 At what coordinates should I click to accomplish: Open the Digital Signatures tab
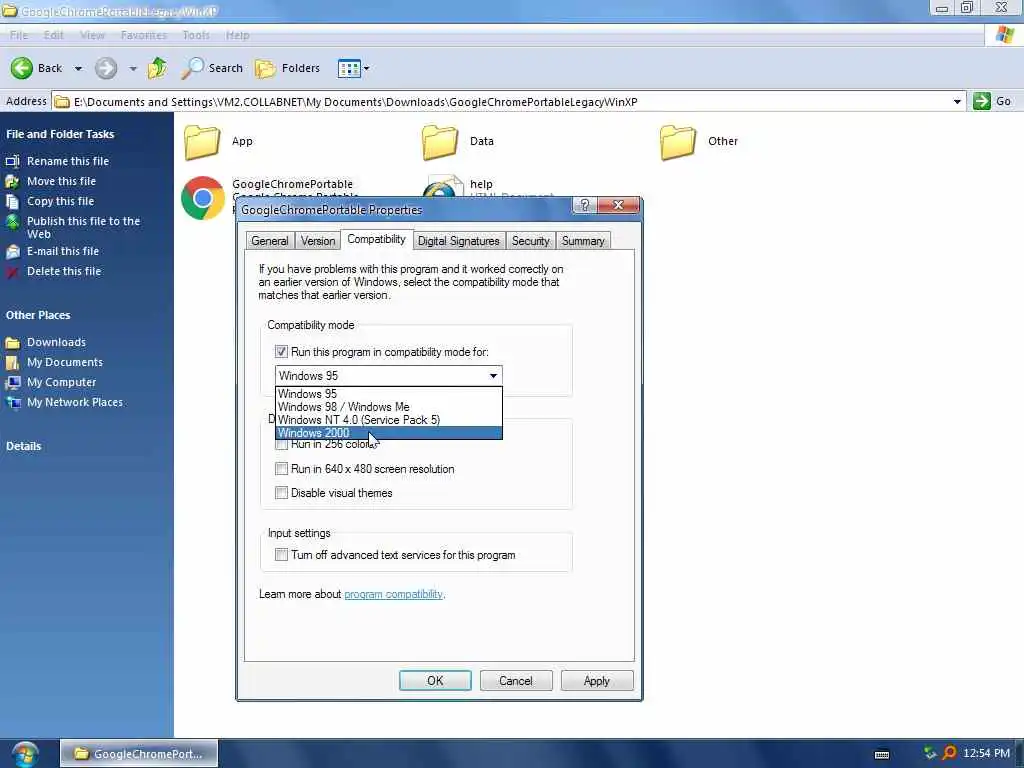[x=458, y=241]
